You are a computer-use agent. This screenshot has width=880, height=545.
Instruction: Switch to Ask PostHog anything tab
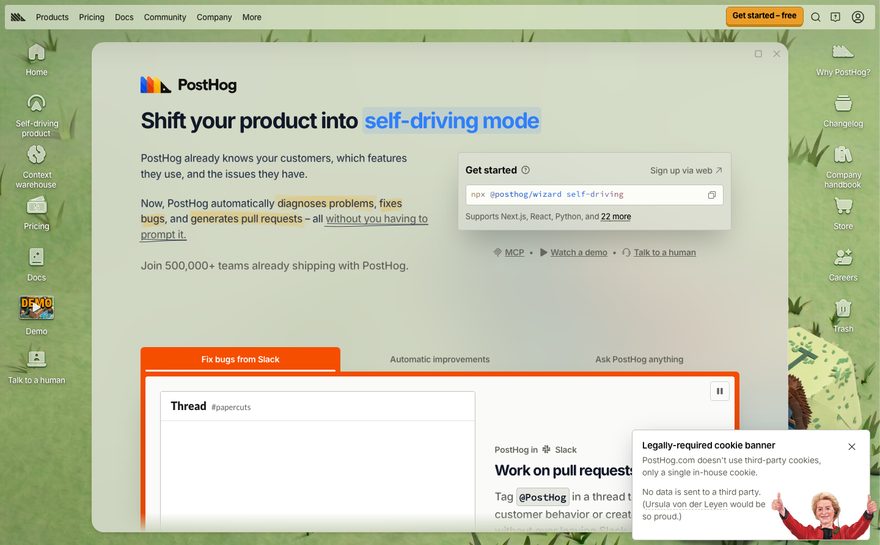point(639,359)
